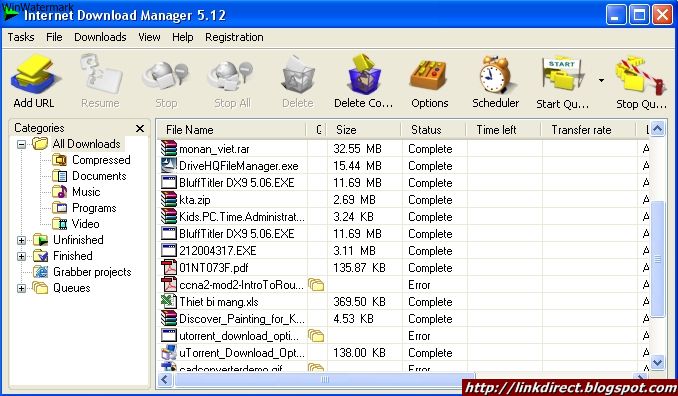
Task: Click the RAR icon of monan_viet.rar
Action: click(169, 148)
